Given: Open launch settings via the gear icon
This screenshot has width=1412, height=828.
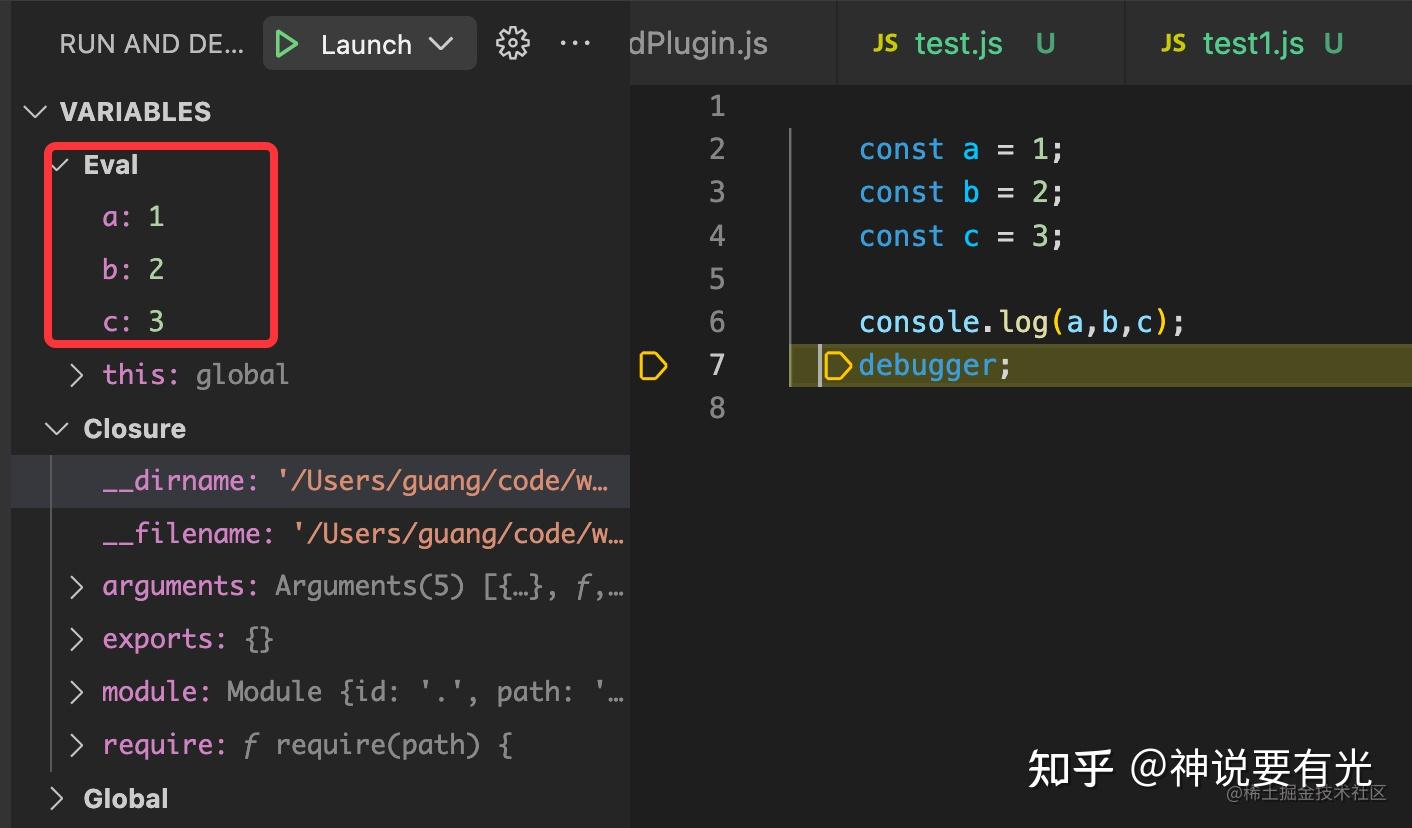Looking at the screenshot, I should 512,43.
